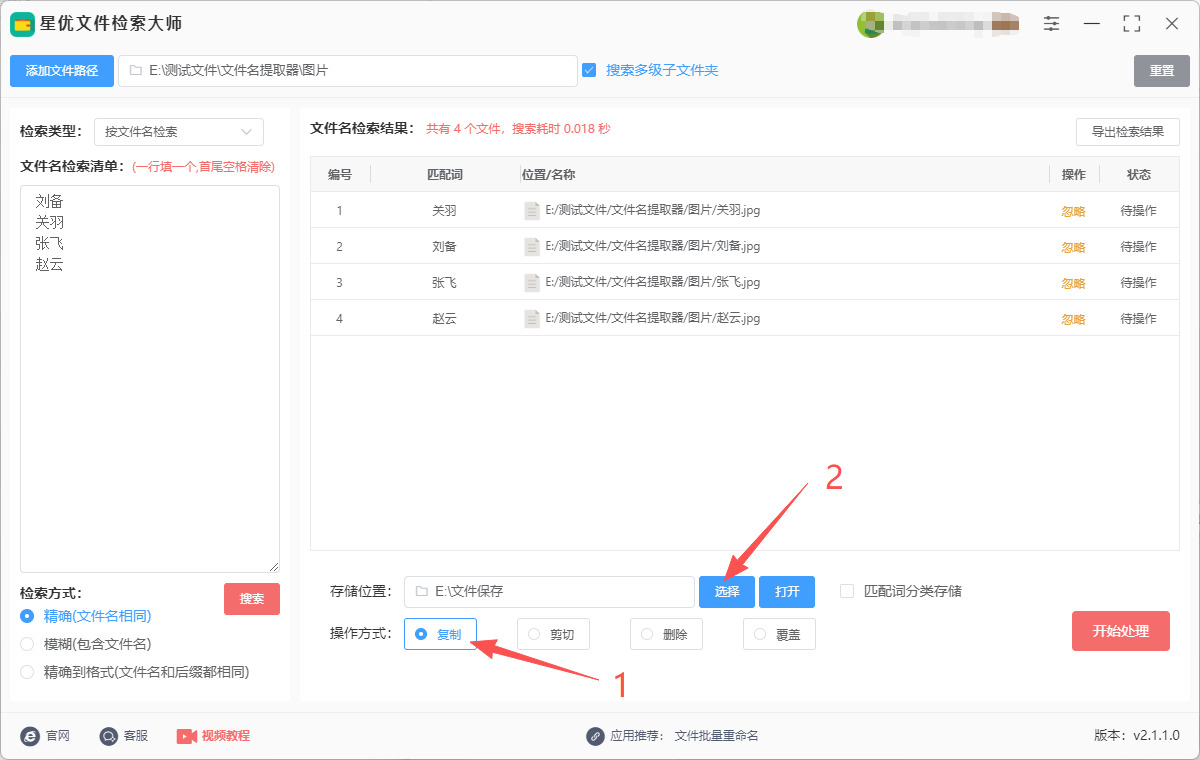This screenshot has height=760, width=1200.
Task: Click 刘备 in the search list
Action: [49, 201]
